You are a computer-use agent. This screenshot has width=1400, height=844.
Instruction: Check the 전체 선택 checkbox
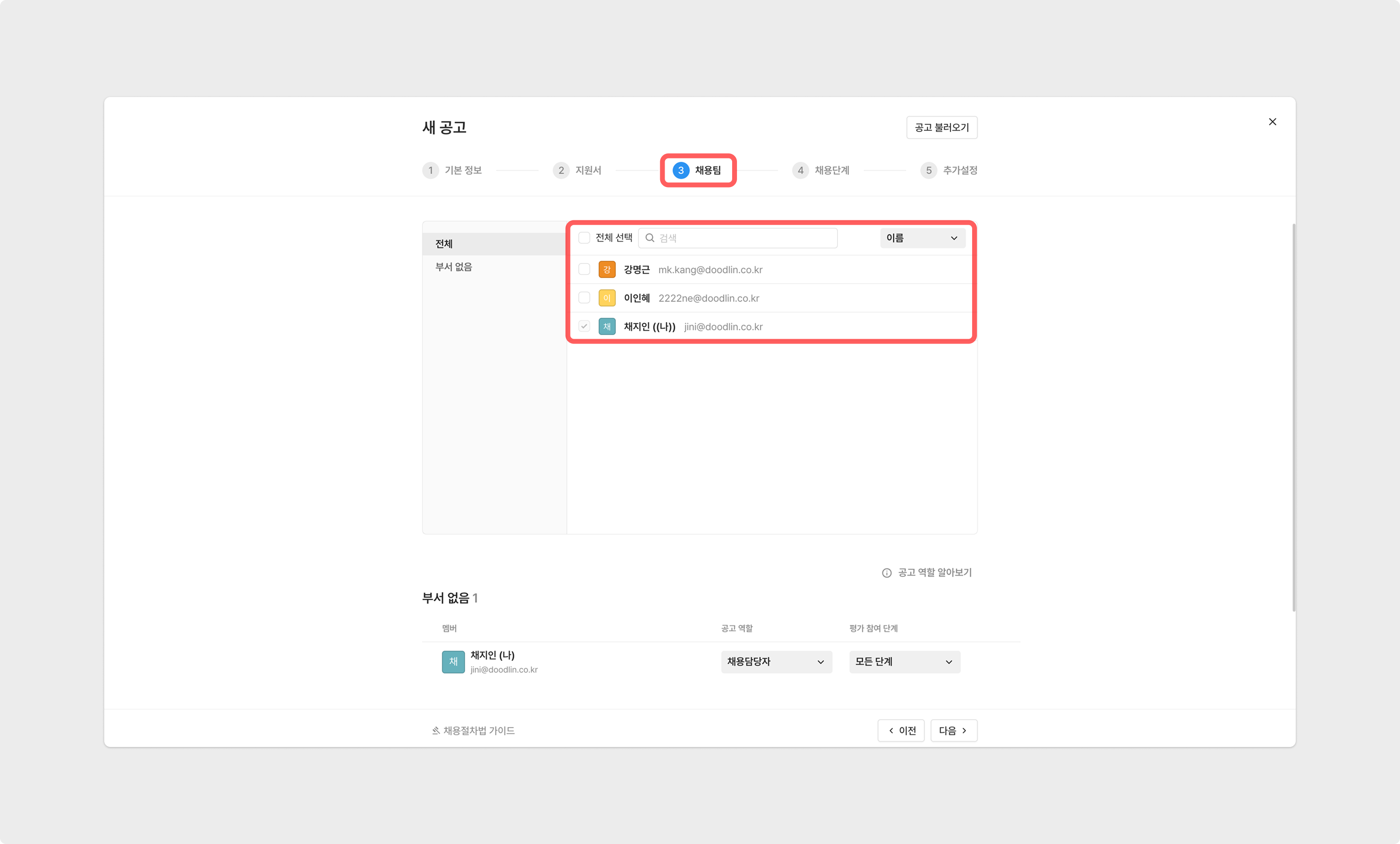coord(584,238)
